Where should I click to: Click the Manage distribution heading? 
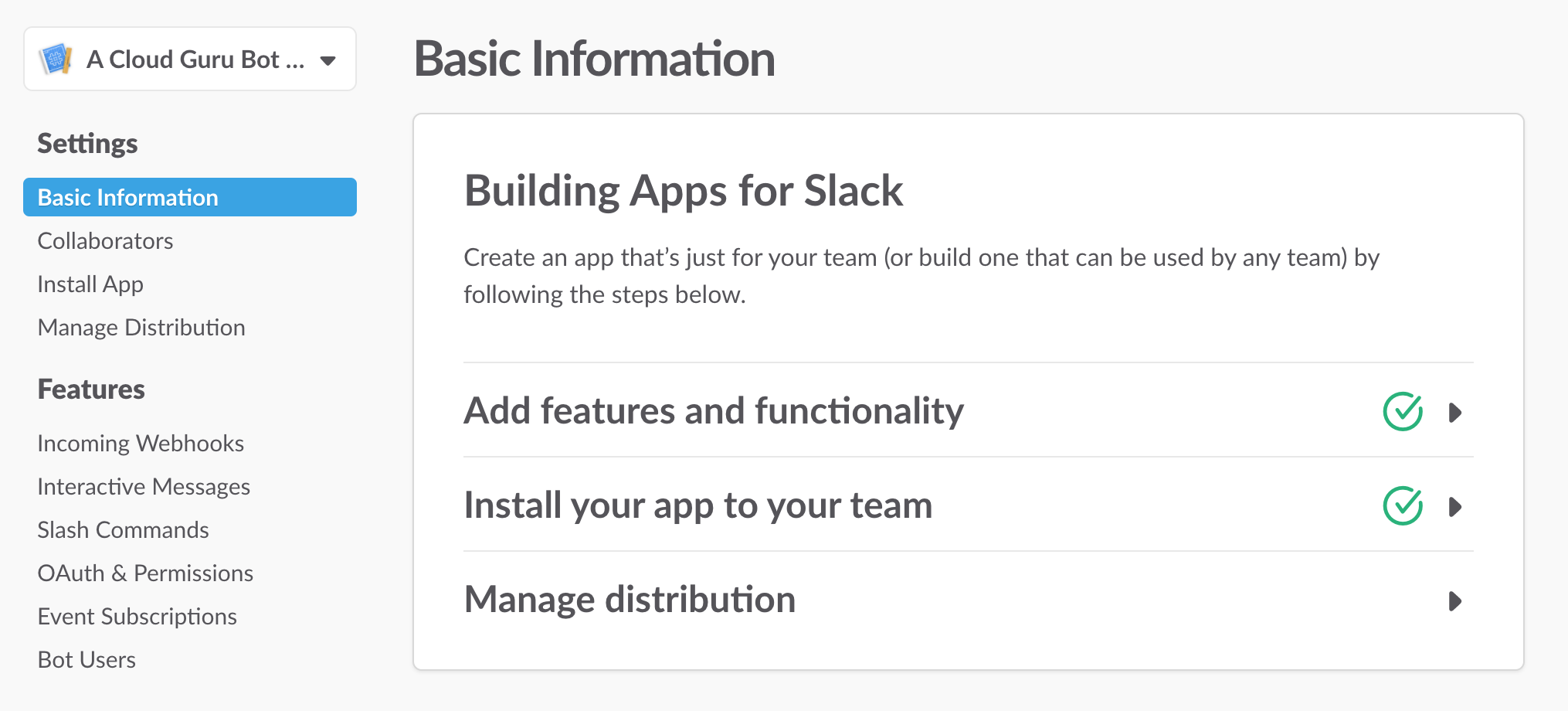[x=630, y=600]
